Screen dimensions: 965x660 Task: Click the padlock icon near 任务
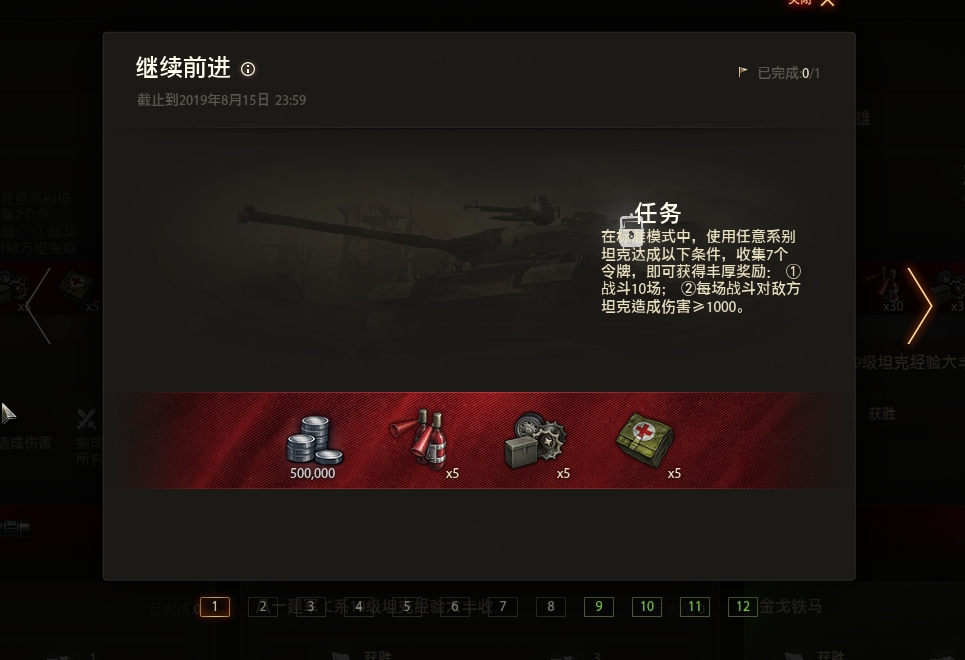[x=631, y=231]
